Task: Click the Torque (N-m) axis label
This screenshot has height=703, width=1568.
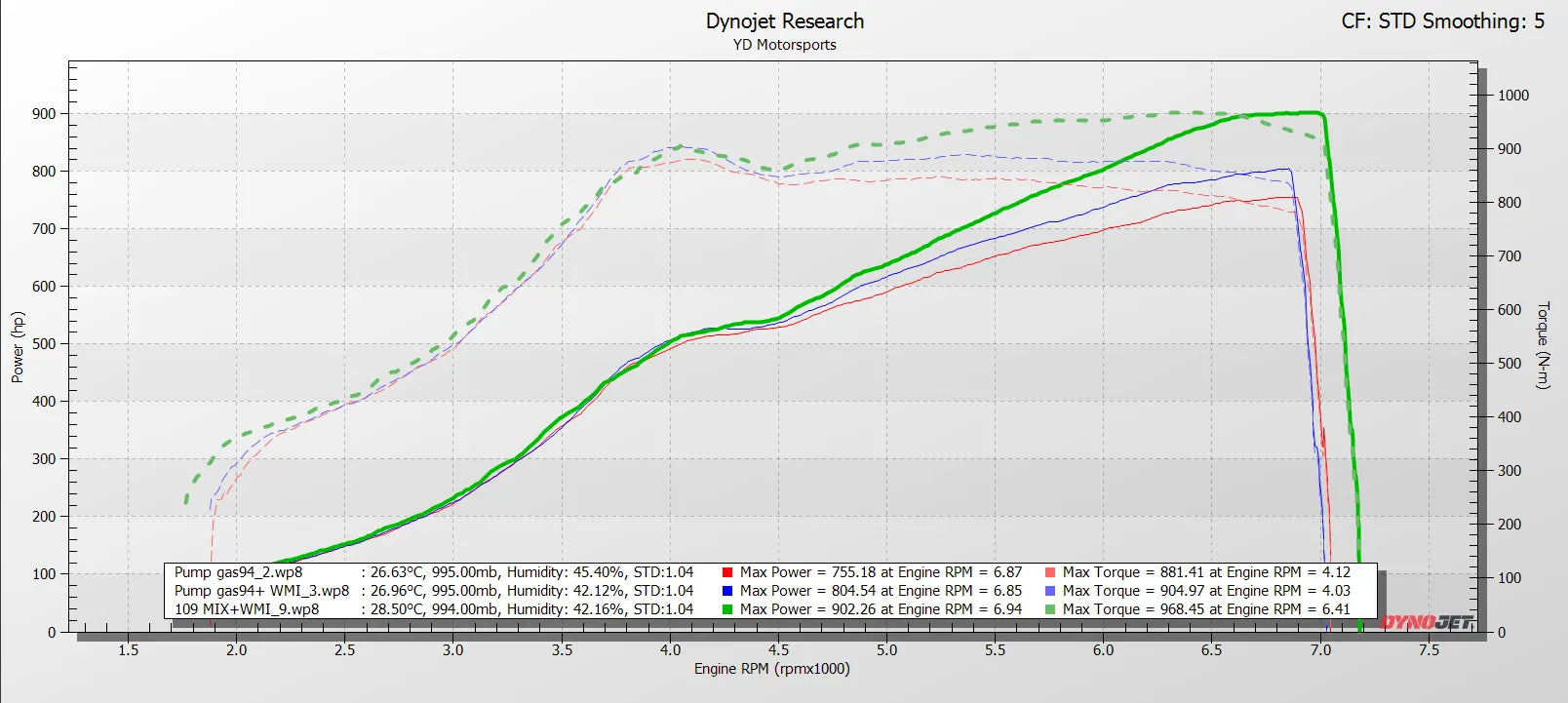Action: click(1543, 345)
